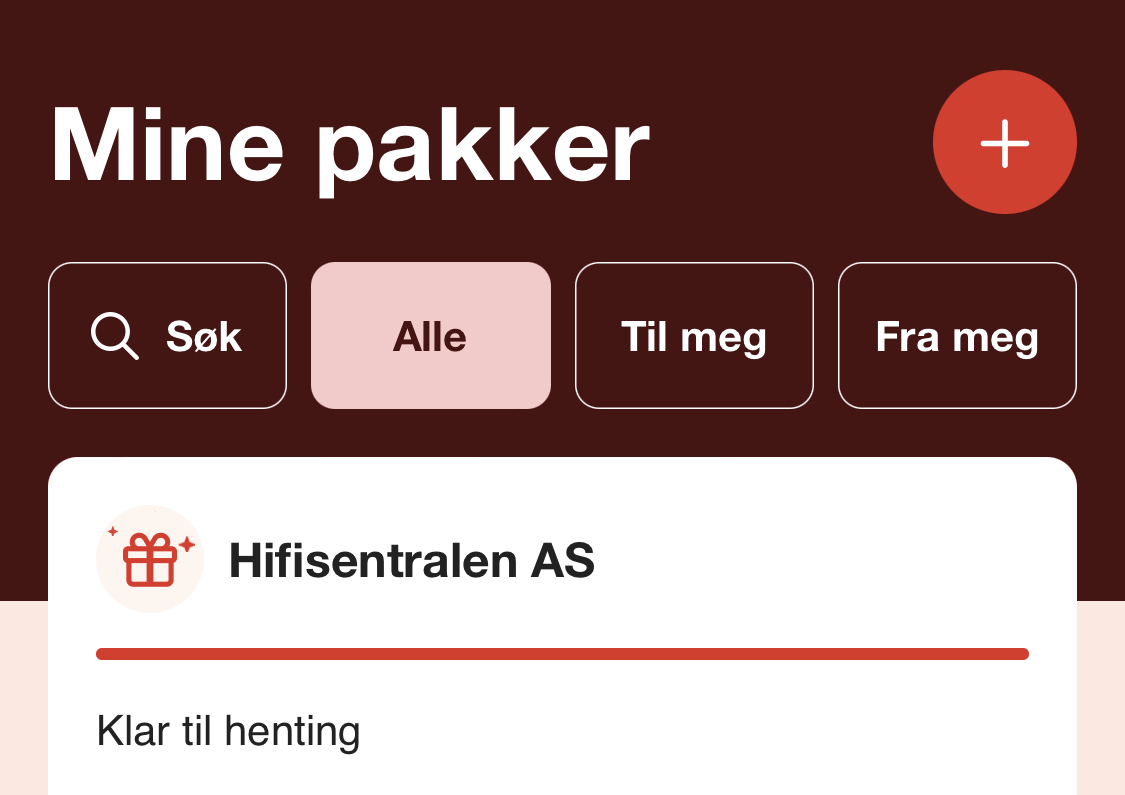Tap the right end of the red progress bar

[1019, 654]
